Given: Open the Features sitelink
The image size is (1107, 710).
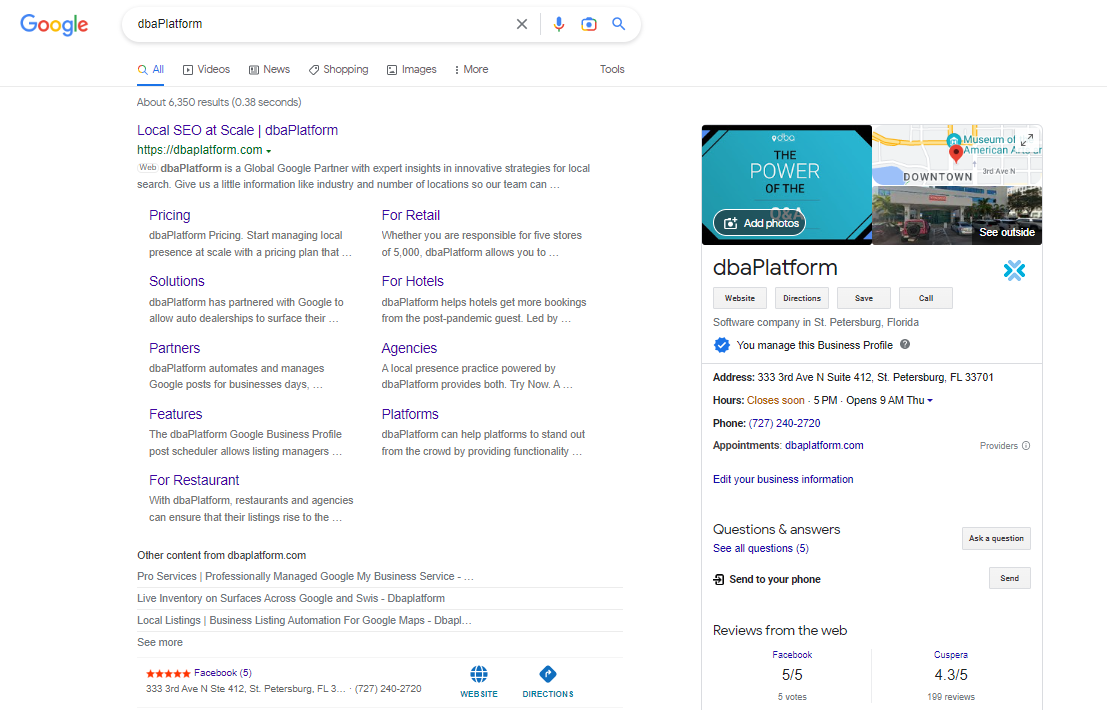Looking at the screenshot, I should point(176,414).
